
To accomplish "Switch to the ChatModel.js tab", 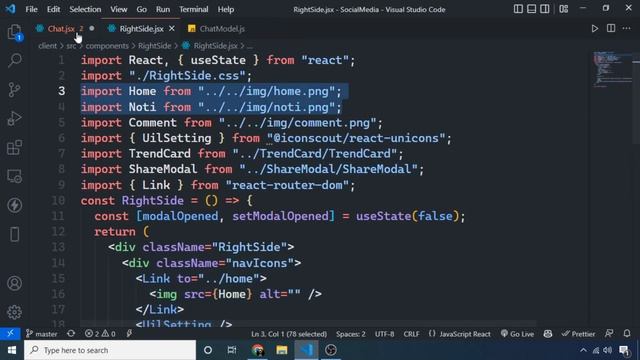I will (222, 29).
